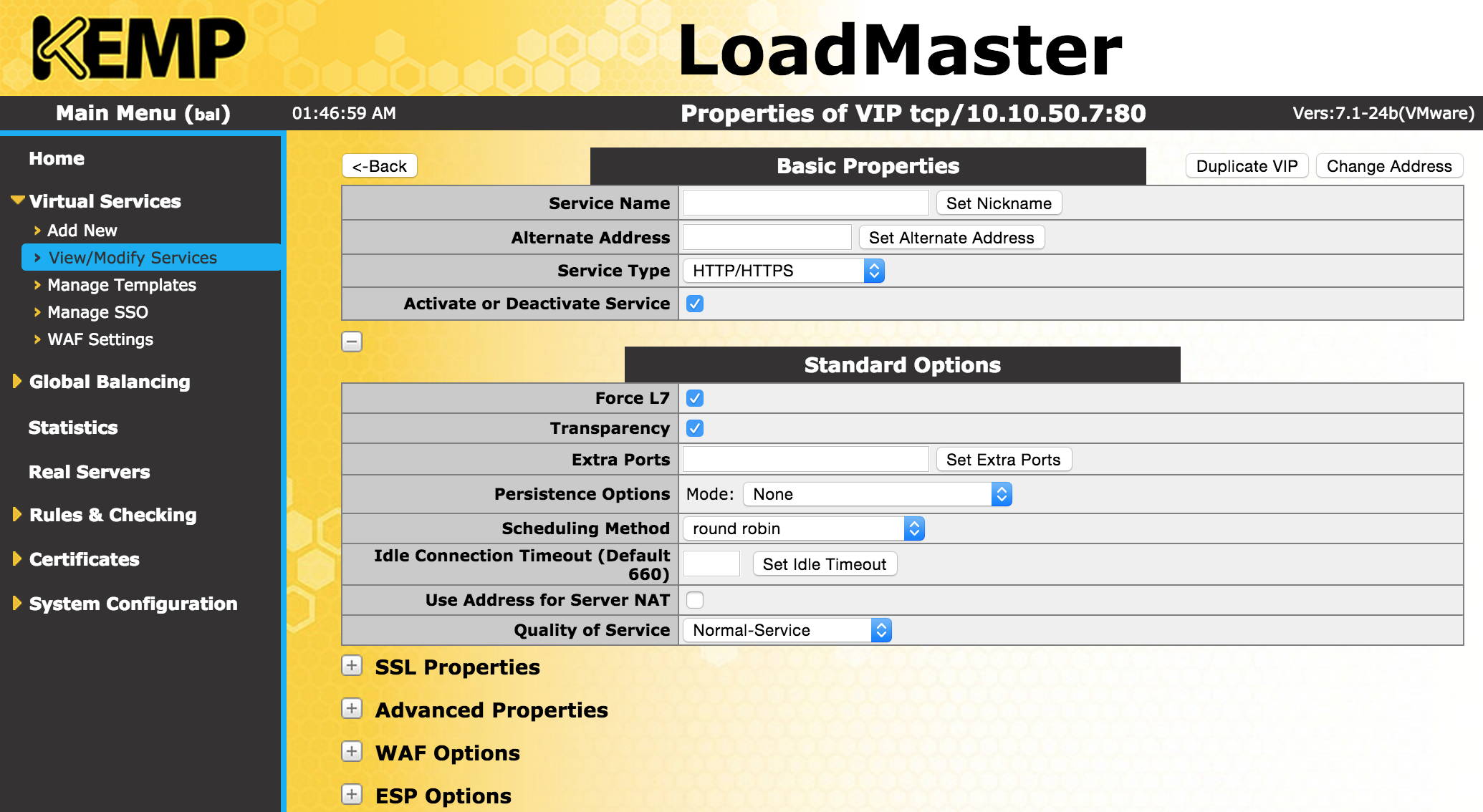The image size is (1483, 812).
Task: Enable Use Address for Server NAT
Action: pos(695,600)
